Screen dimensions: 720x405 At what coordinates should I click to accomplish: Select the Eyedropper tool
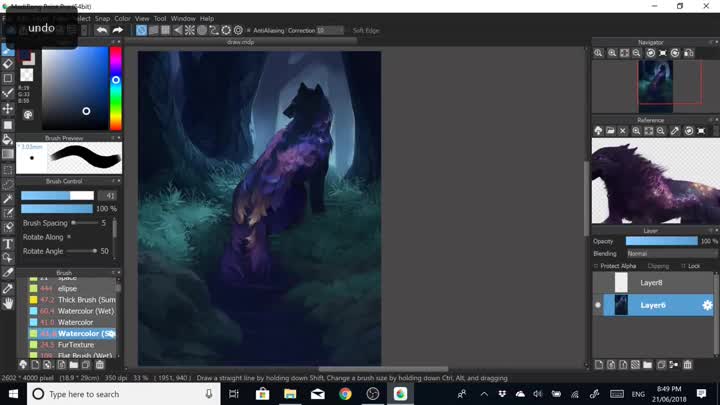click(8, 288)
